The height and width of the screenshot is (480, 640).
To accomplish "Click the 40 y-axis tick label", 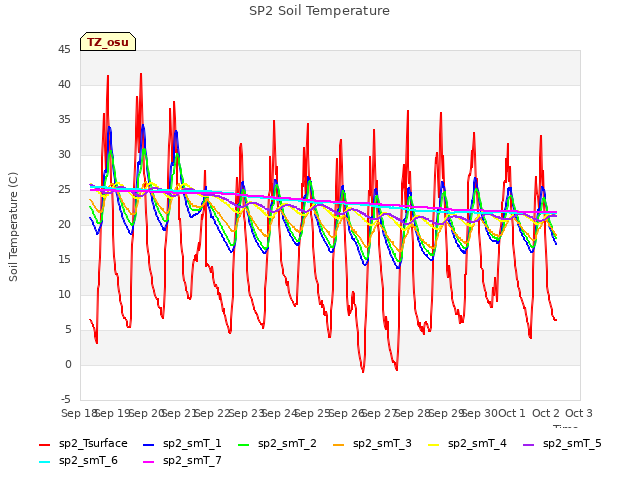I will tap(64, 84).
